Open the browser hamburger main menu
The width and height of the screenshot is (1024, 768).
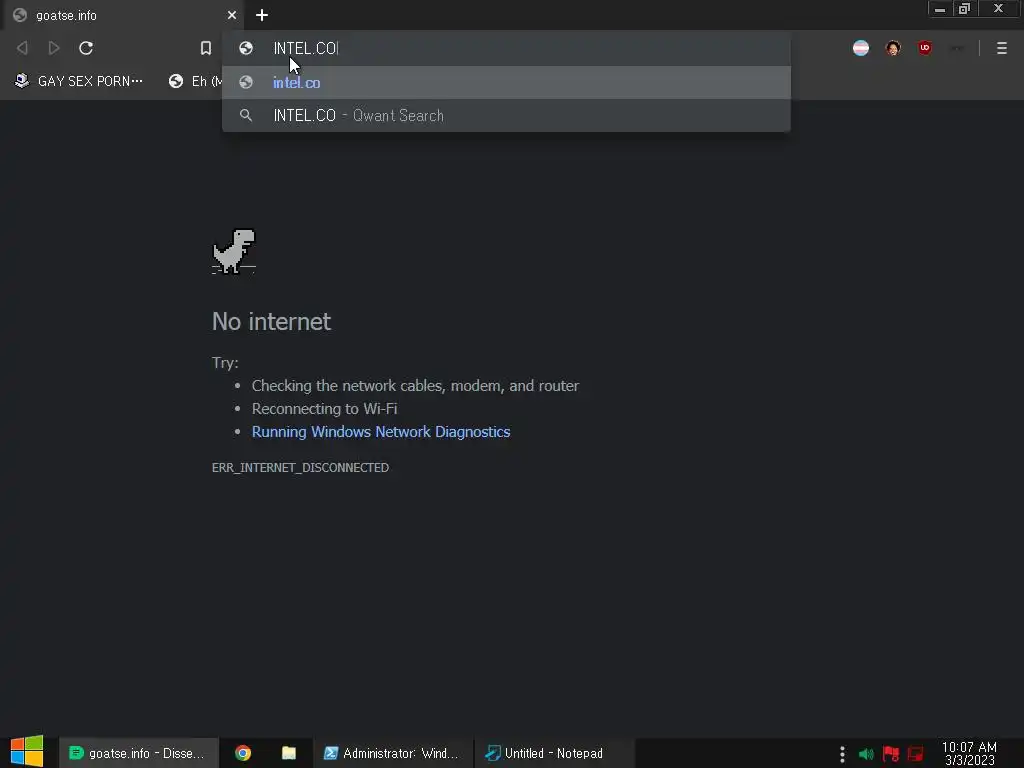tap(1002, 48)
